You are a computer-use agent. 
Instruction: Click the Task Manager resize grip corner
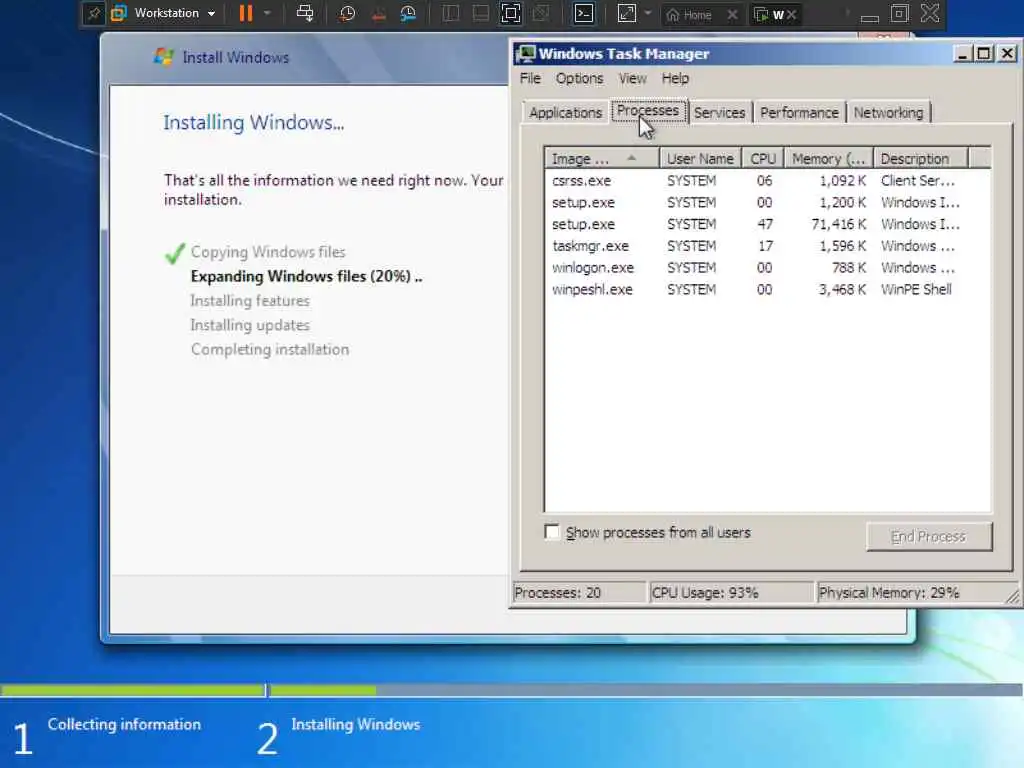click(1012, 596)
